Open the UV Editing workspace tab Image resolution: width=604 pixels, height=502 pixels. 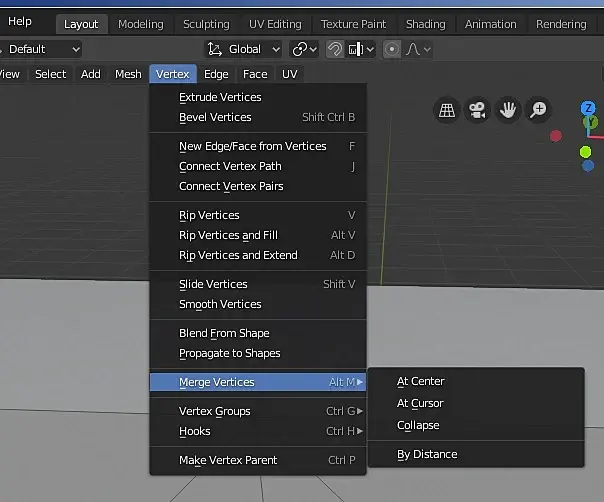coord(275,24)
